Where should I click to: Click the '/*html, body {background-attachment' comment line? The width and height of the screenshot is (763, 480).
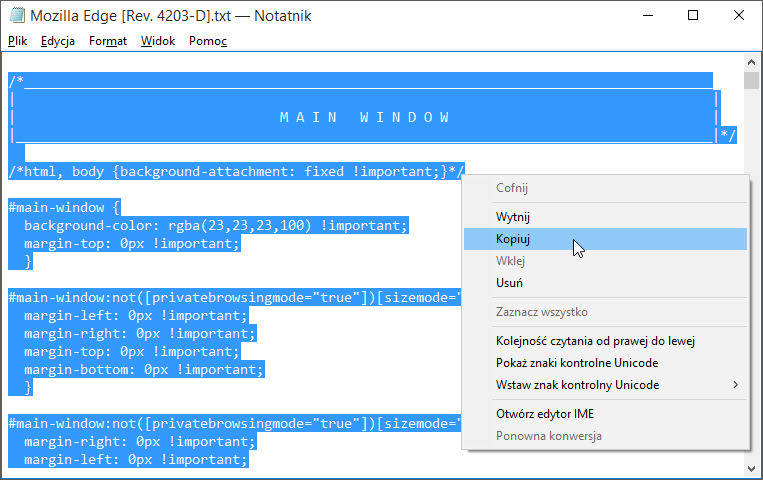pyautogui.click(x=236, y=172)
